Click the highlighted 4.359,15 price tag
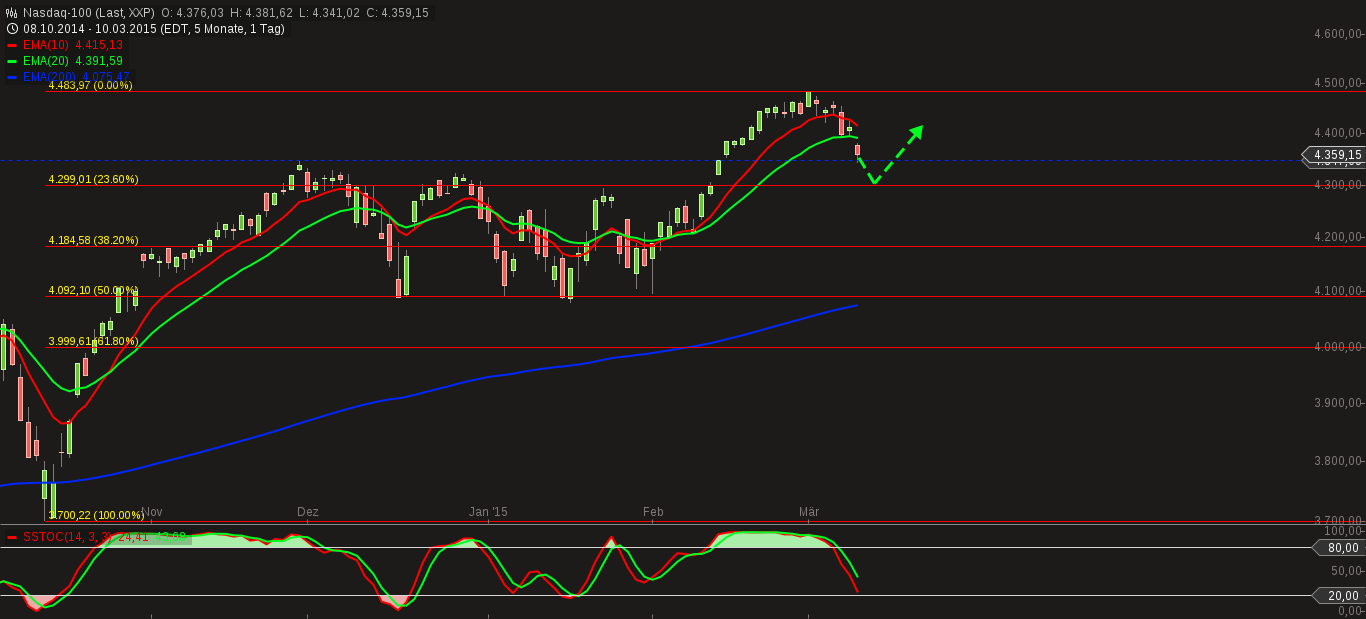The image size is (1366, 619). click(x=1337, y=156)
